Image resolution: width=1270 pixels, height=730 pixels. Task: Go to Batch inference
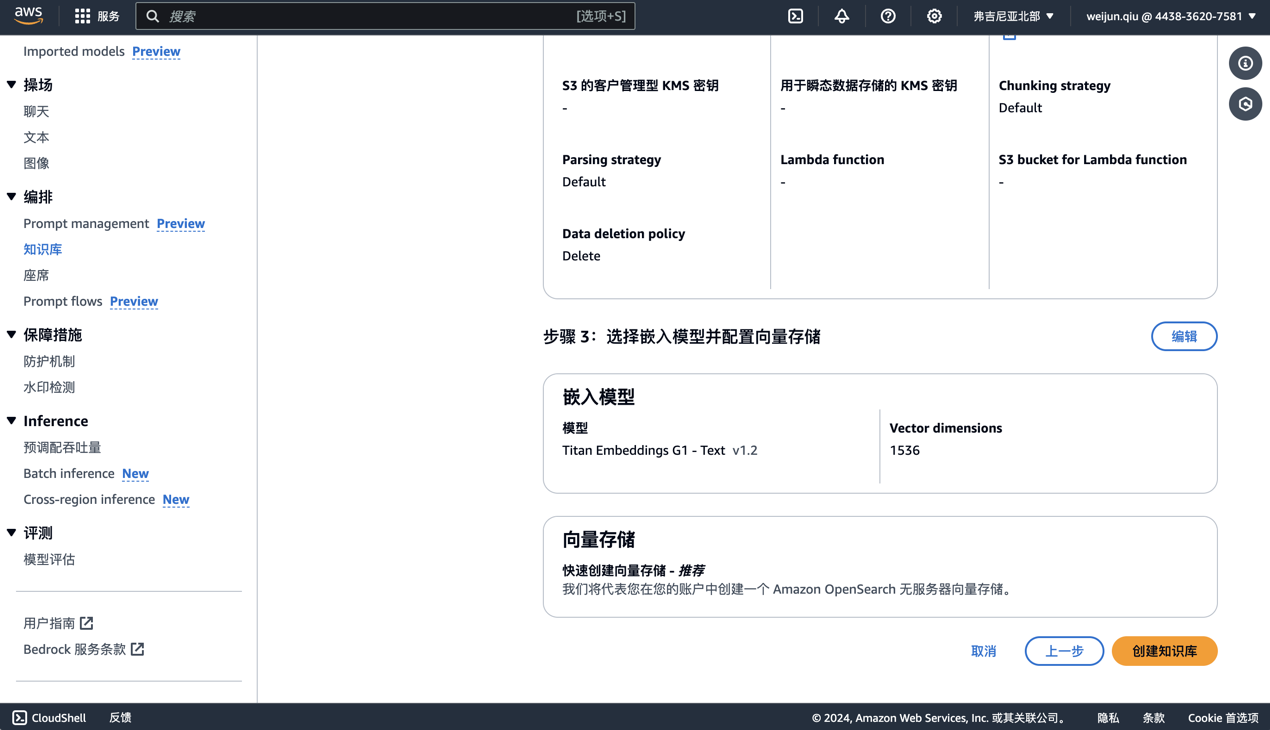[x=69, y=473]
